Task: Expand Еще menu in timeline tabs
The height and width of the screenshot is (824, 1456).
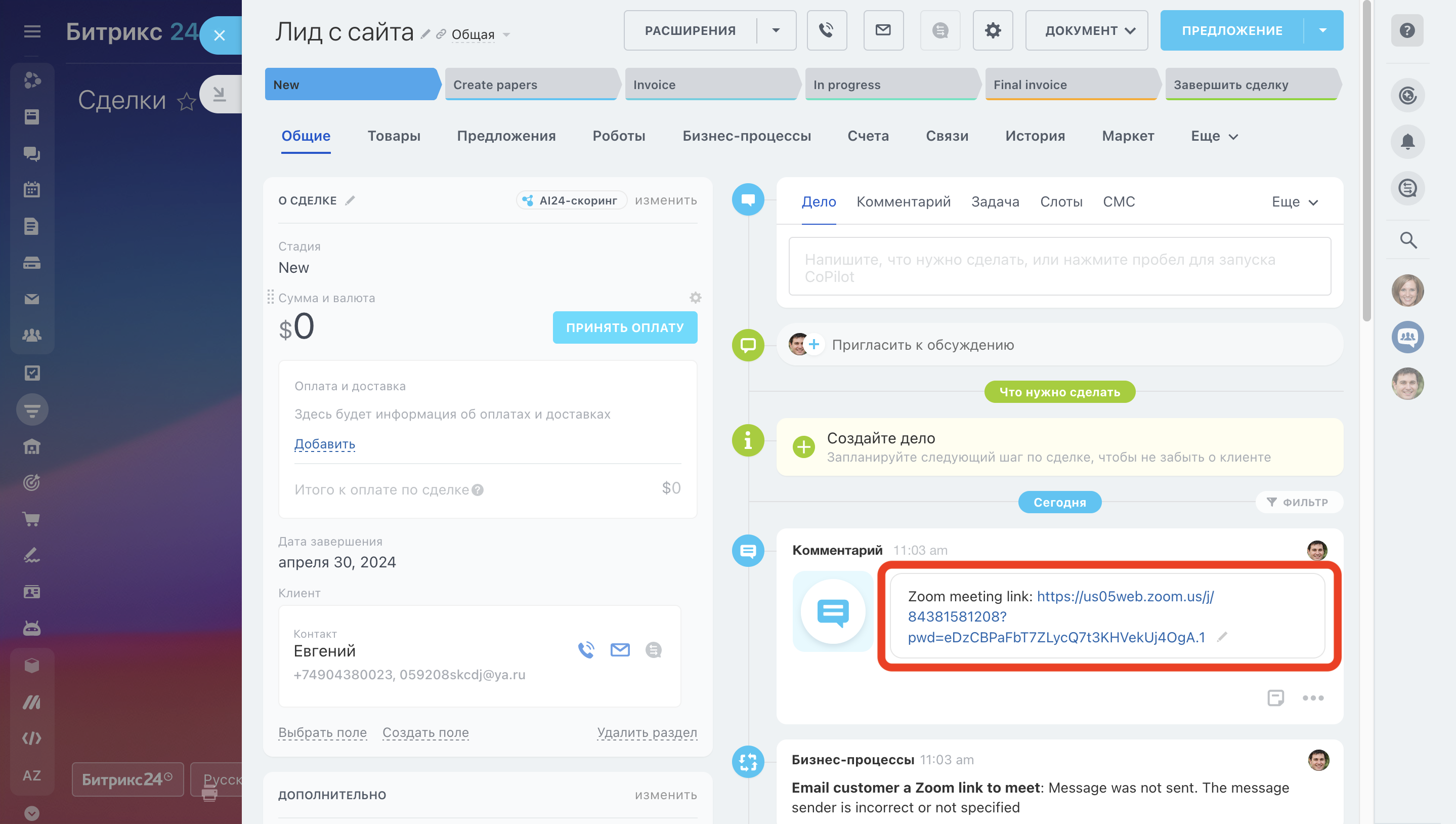Action: coord(1294,202)
